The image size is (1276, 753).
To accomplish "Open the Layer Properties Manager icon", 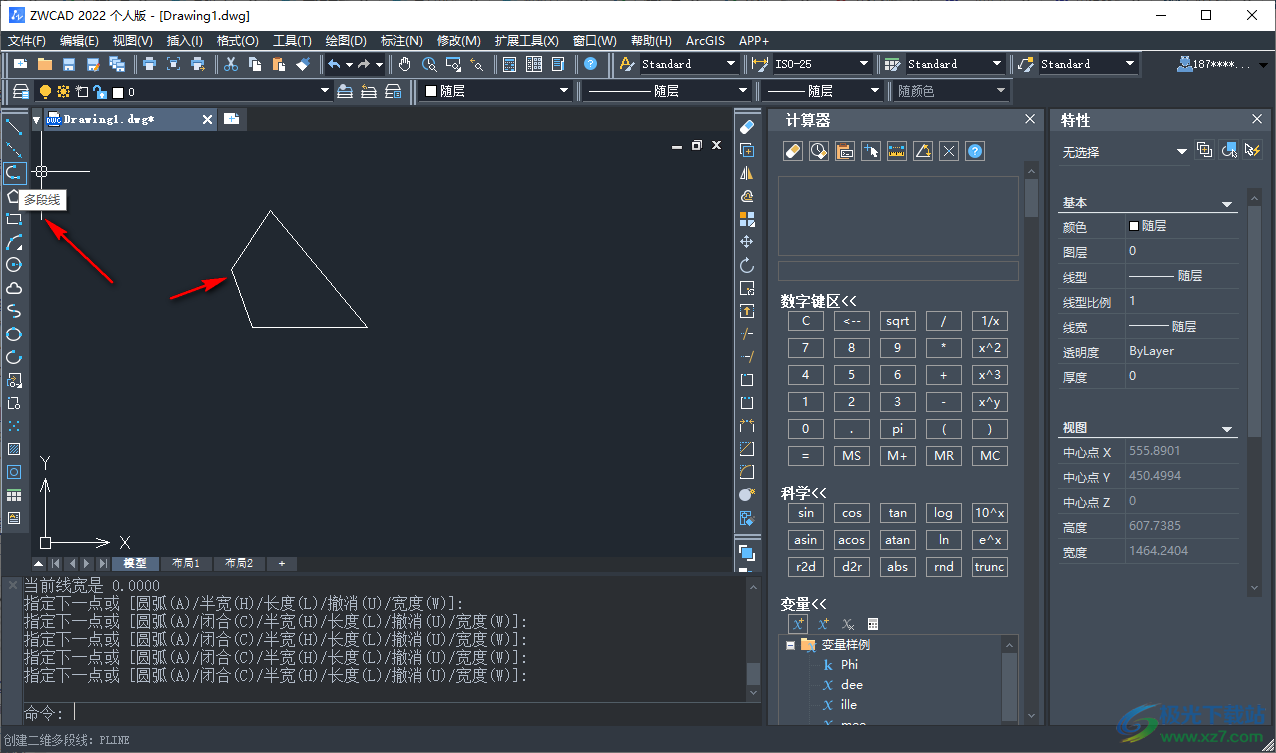I will pyautogui.click(x=20, y=91).
